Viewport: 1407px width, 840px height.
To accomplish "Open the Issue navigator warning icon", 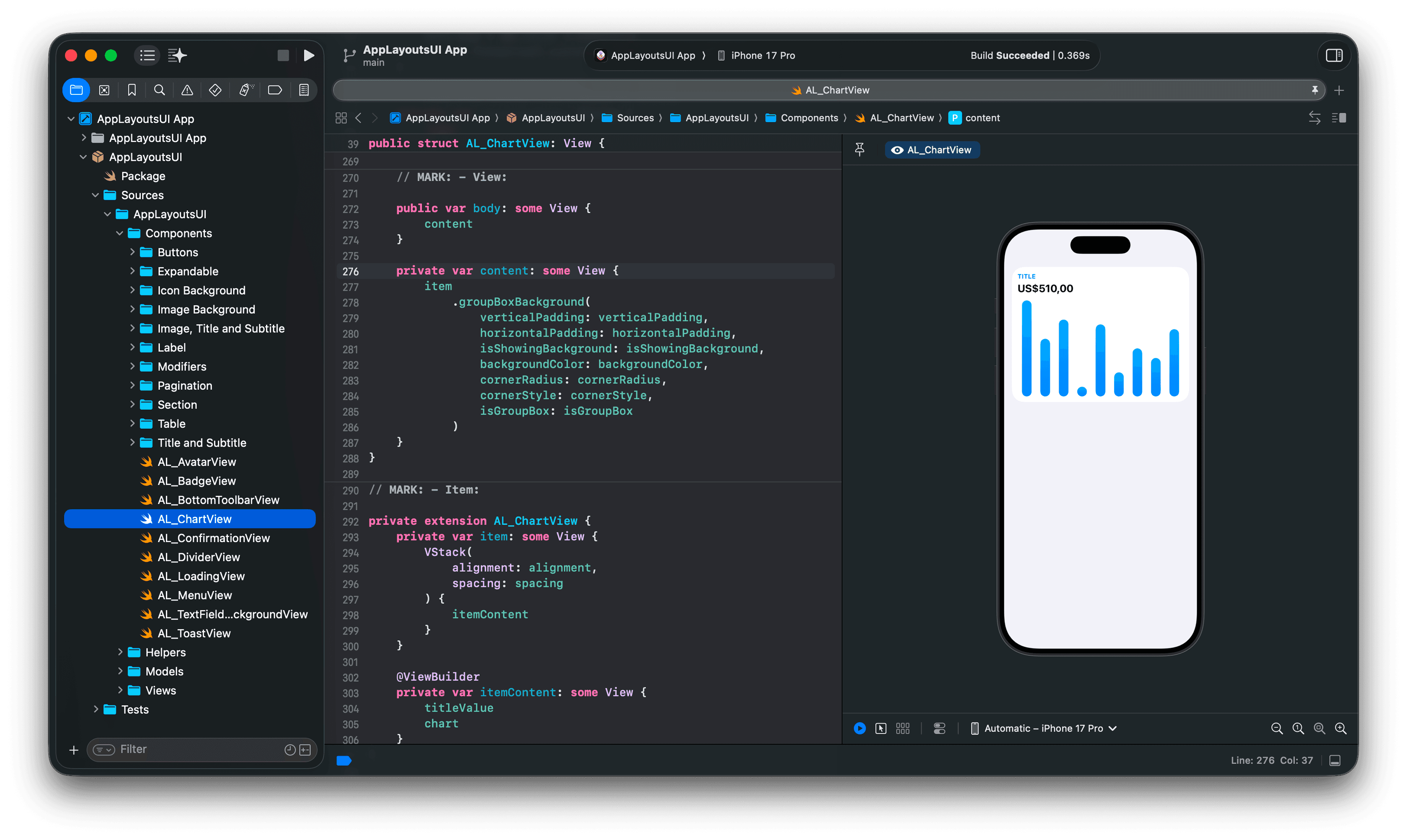I will click(187, 90).
